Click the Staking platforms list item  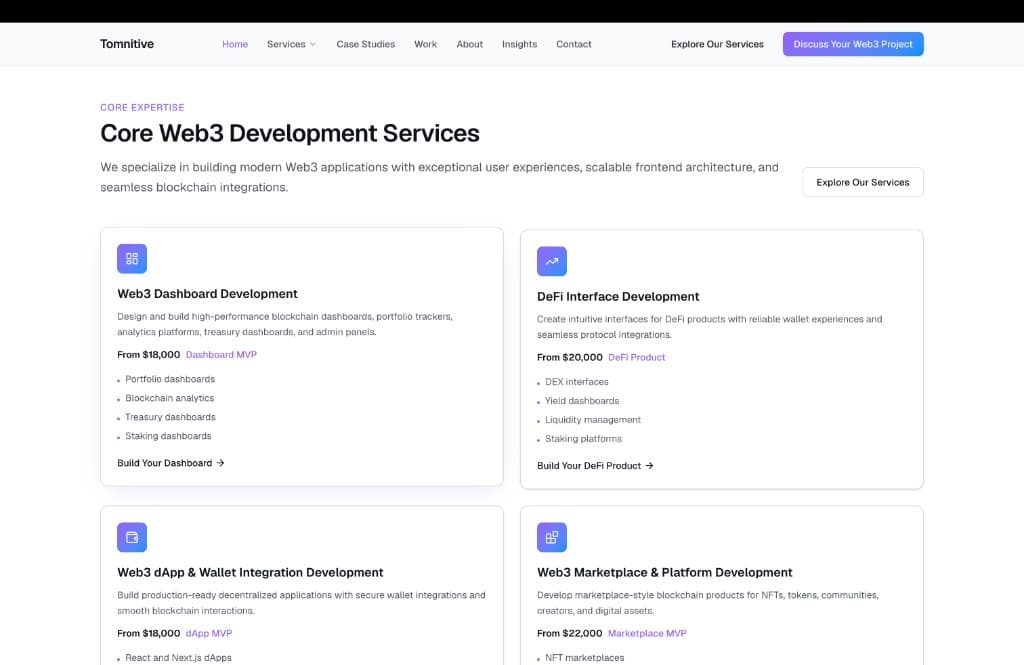click(x=583, y=439)
